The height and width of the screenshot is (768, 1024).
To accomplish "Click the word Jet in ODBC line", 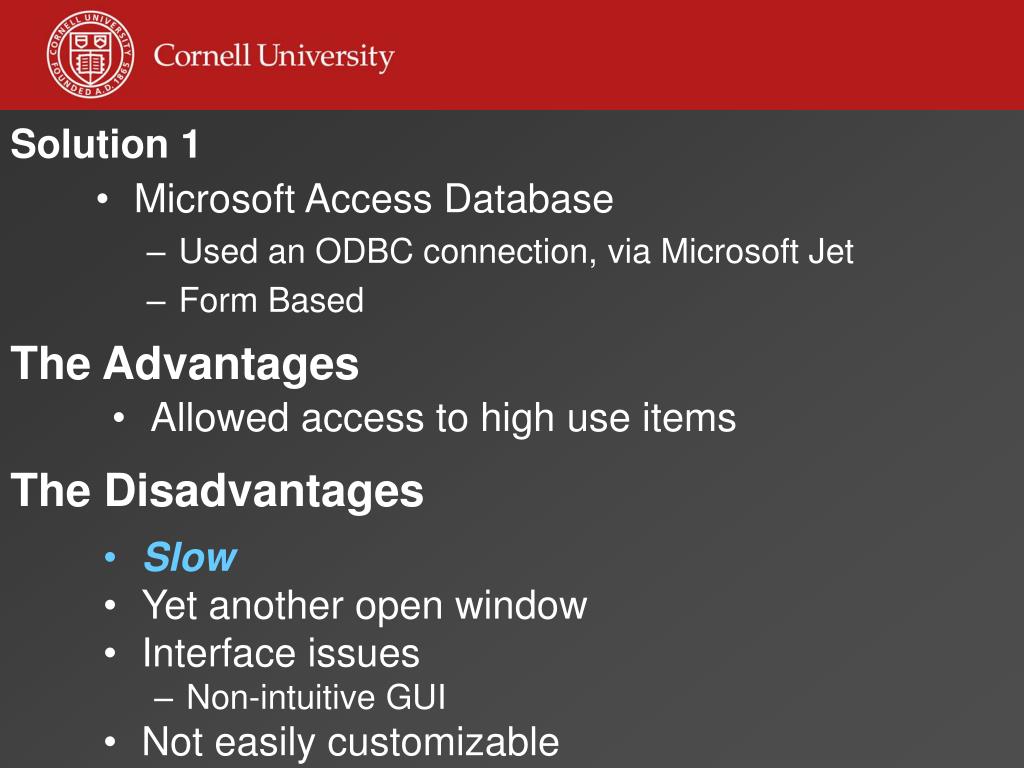I will 831,251.
